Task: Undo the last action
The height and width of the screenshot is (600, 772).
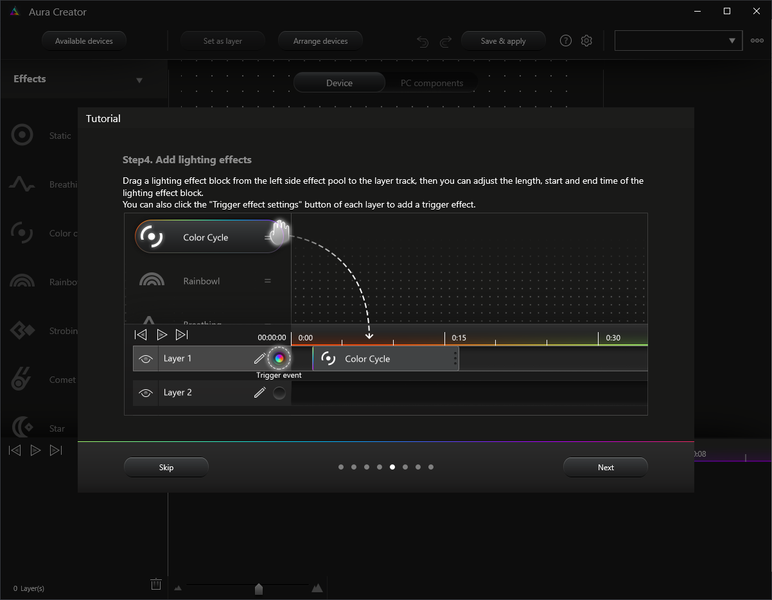Action: click(422, 41)
